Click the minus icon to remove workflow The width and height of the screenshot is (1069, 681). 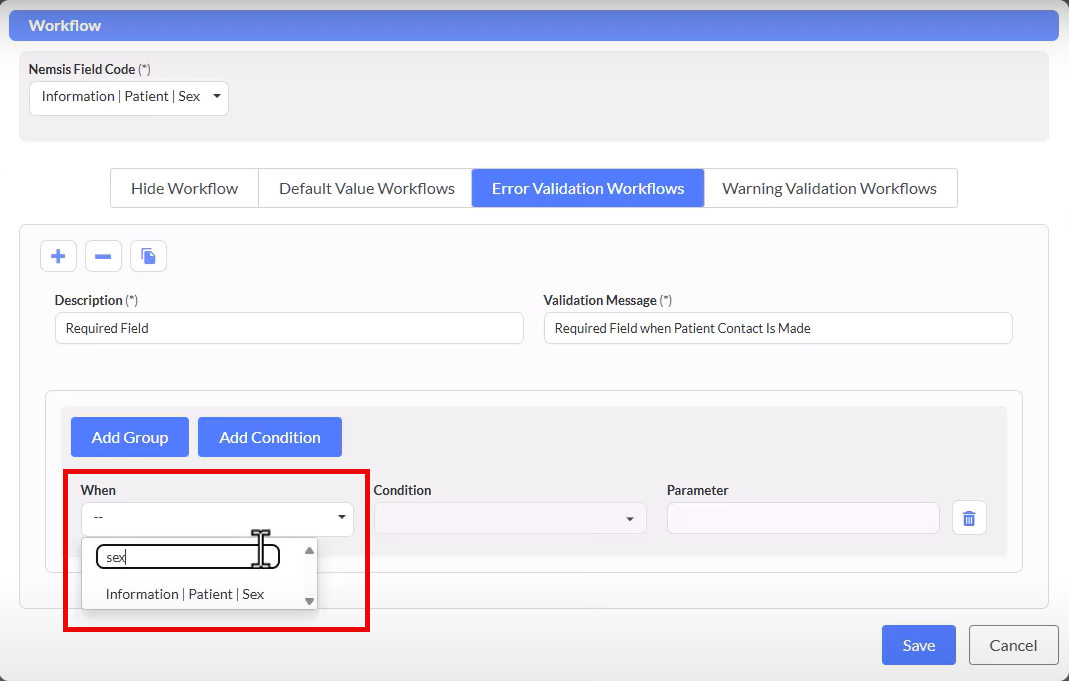pos(103,257)
